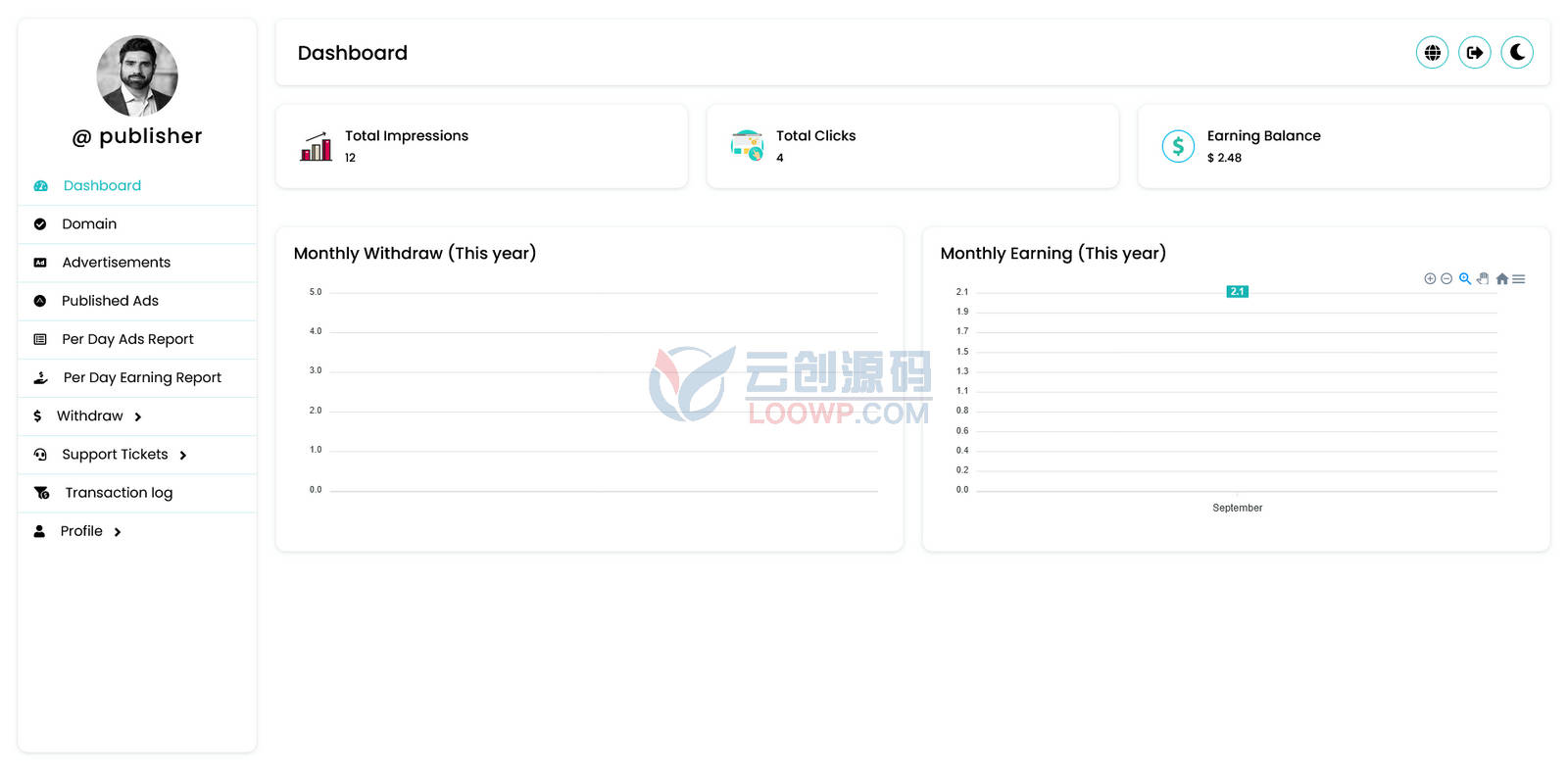Click the Earning Balance dollar icon
The width and height of the screenshot is (1568, 780).
tap(1178, 146)
